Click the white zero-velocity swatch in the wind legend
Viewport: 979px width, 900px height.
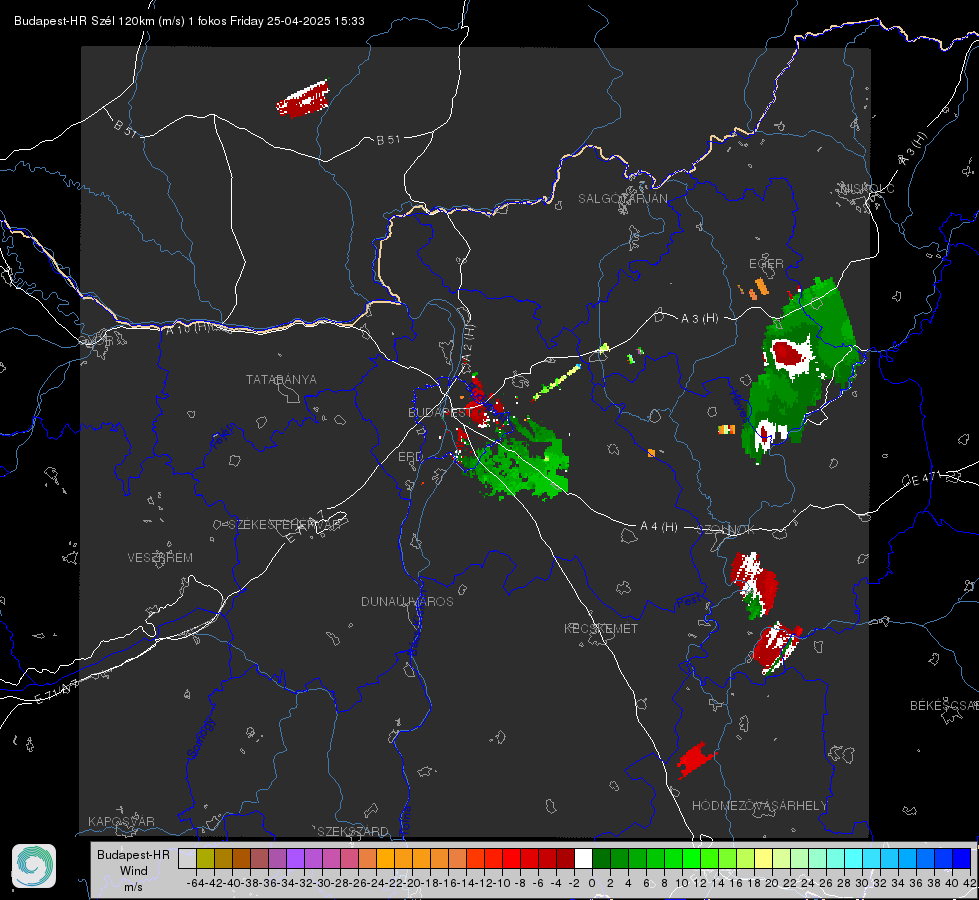click(583, 858)
